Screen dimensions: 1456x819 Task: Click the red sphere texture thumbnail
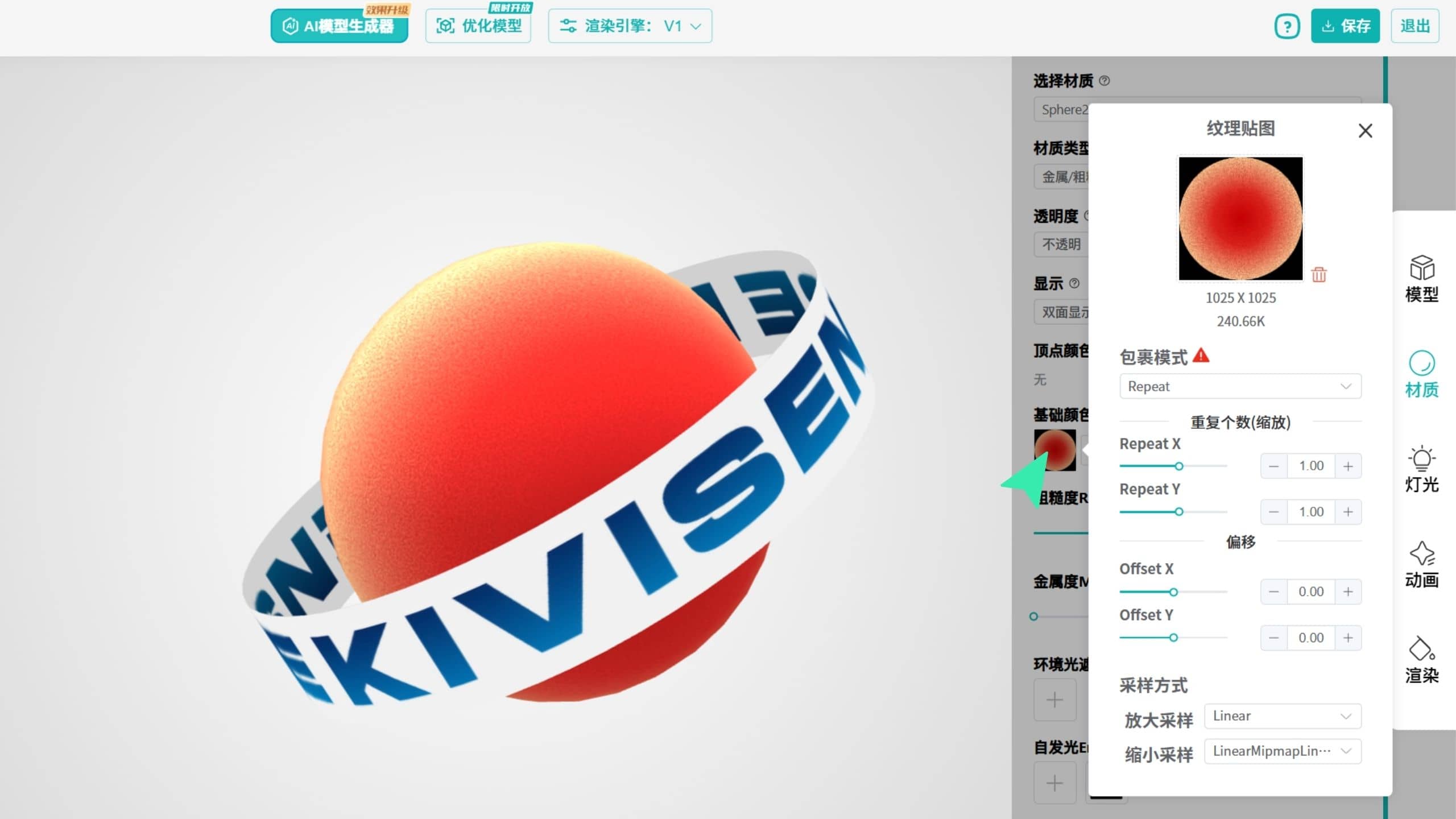click(x=1240, y=218)
